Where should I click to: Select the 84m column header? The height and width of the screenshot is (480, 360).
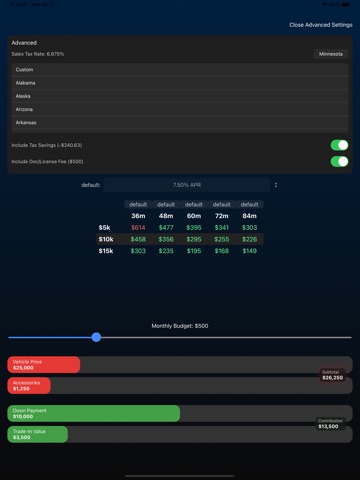pyautogui.click(x=249, y=216)
